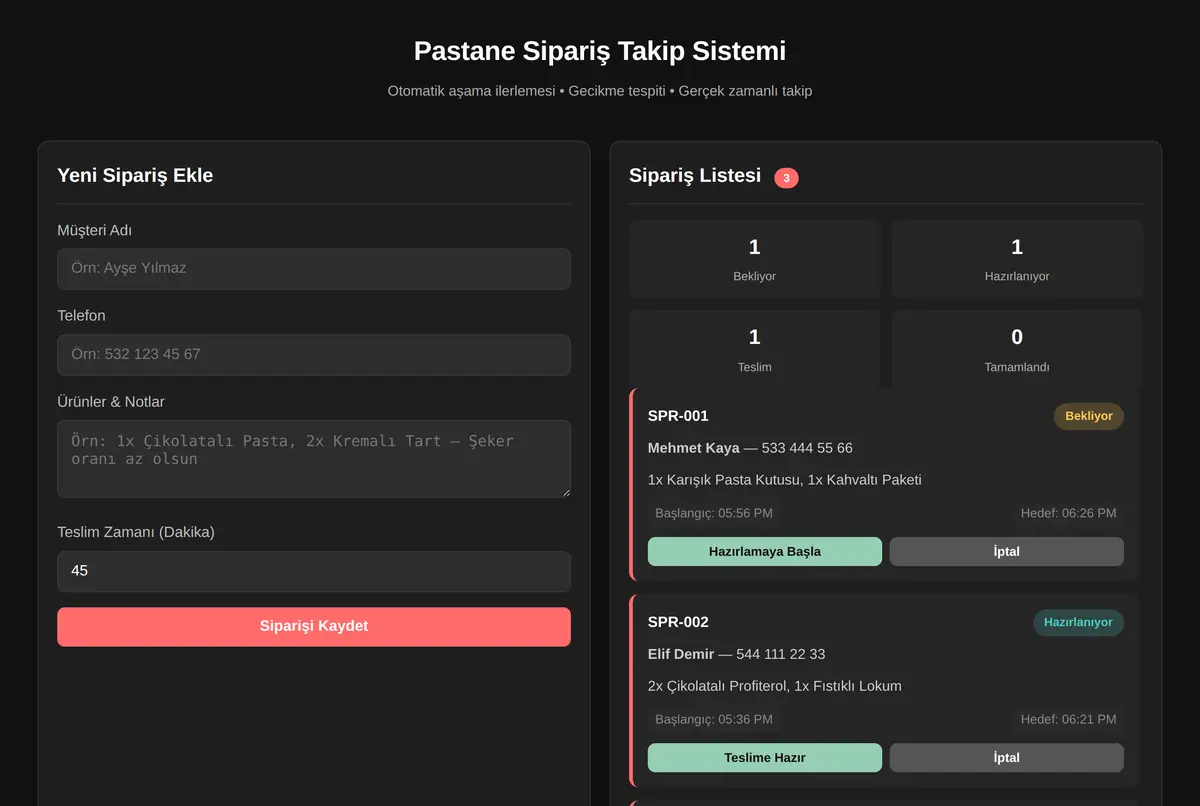
Task: Cancel order SPR-001 with its İptal button
Action: pos(1007,551)
